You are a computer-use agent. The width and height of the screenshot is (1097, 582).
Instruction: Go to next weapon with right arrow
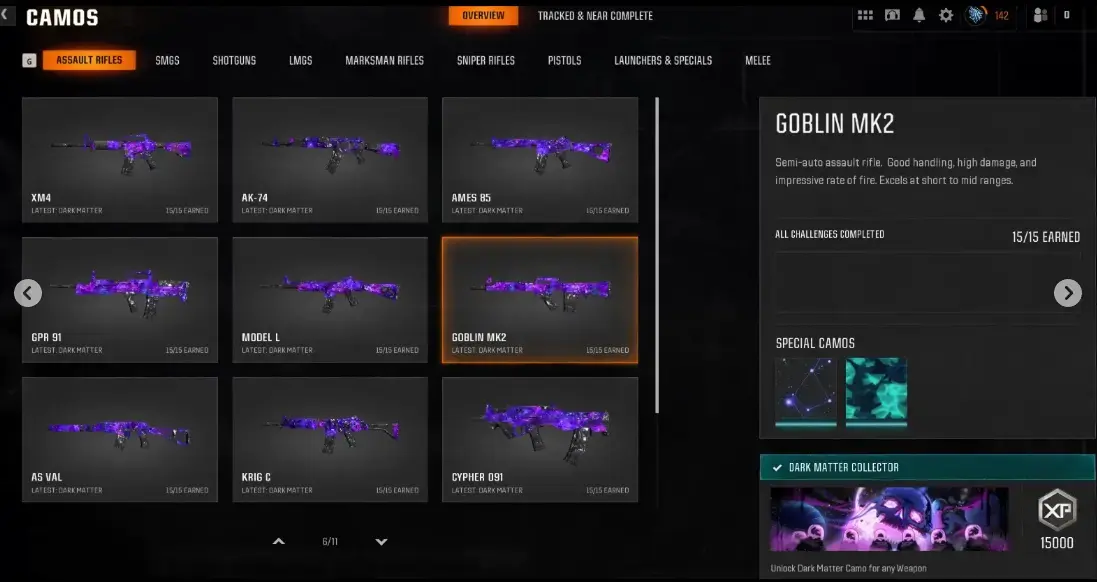1068,293
